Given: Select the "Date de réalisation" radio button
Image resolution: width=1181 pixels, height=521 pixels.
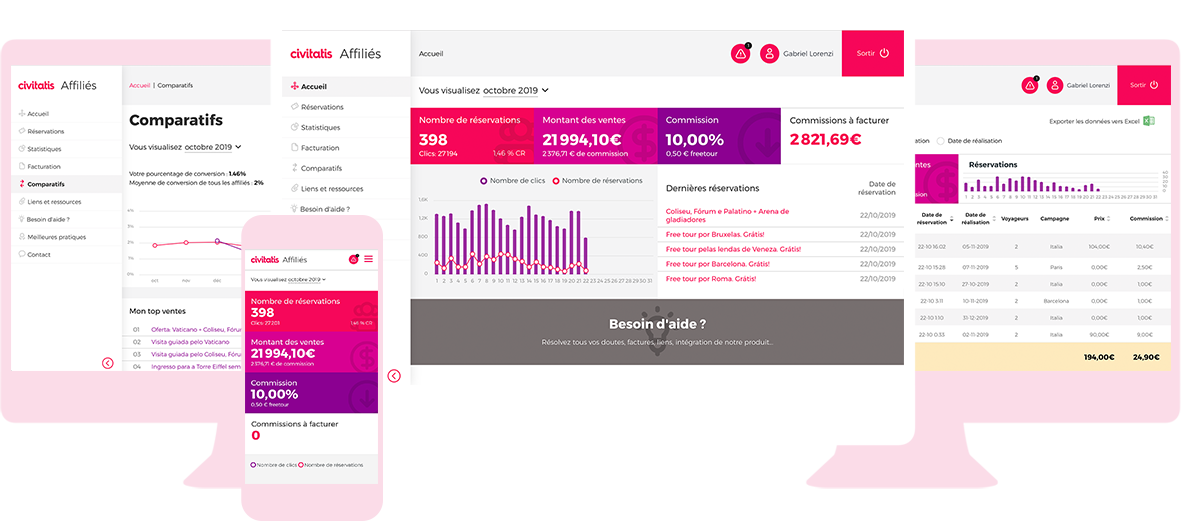Looking at the screenshot, I should pos(940,141).
